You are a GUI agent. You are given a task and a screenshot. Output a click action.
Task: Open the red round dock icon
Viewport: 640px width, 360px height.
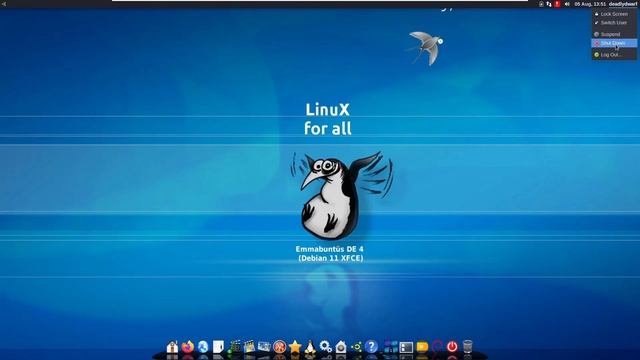coord(280,347)
